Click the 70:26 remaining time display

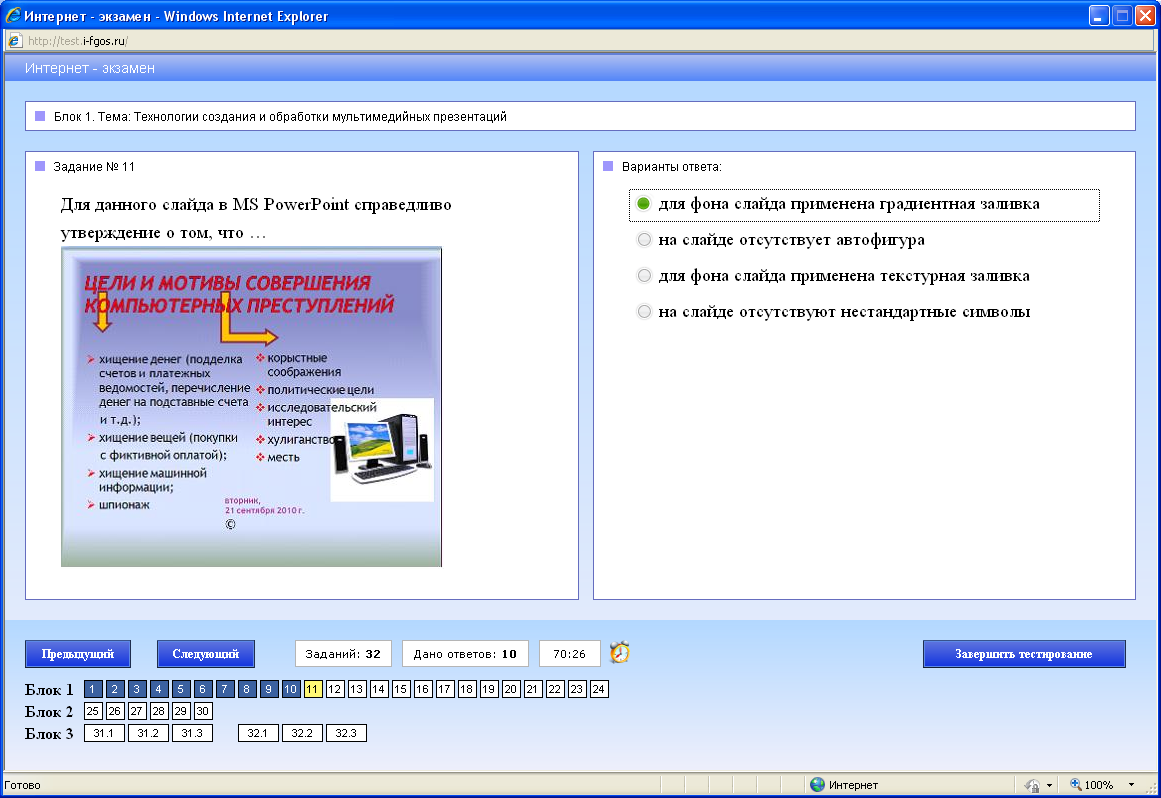point(569,654)
